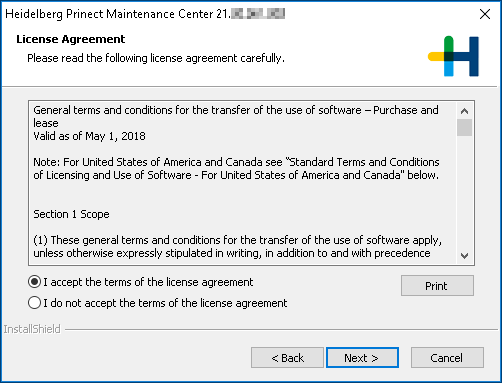
Task: Click the installer title bar text
Action: click(145, 14)
